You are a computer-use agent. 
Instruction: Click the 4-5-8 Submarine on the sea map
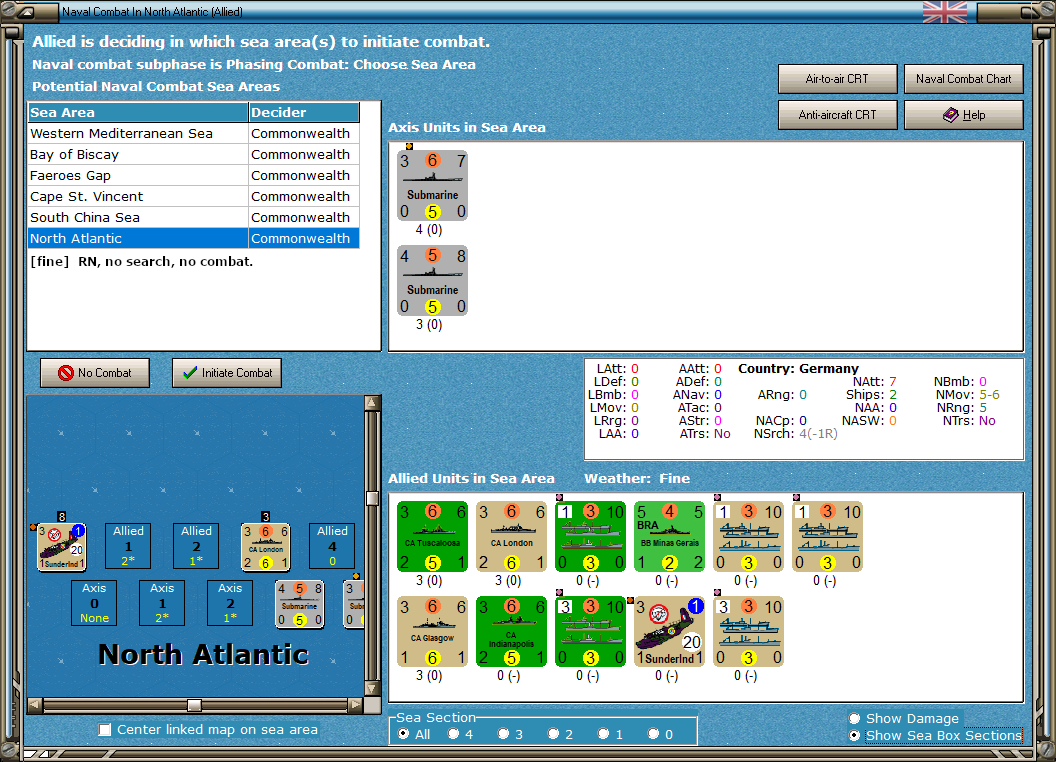pyautogui.click(x=300, y=604)
